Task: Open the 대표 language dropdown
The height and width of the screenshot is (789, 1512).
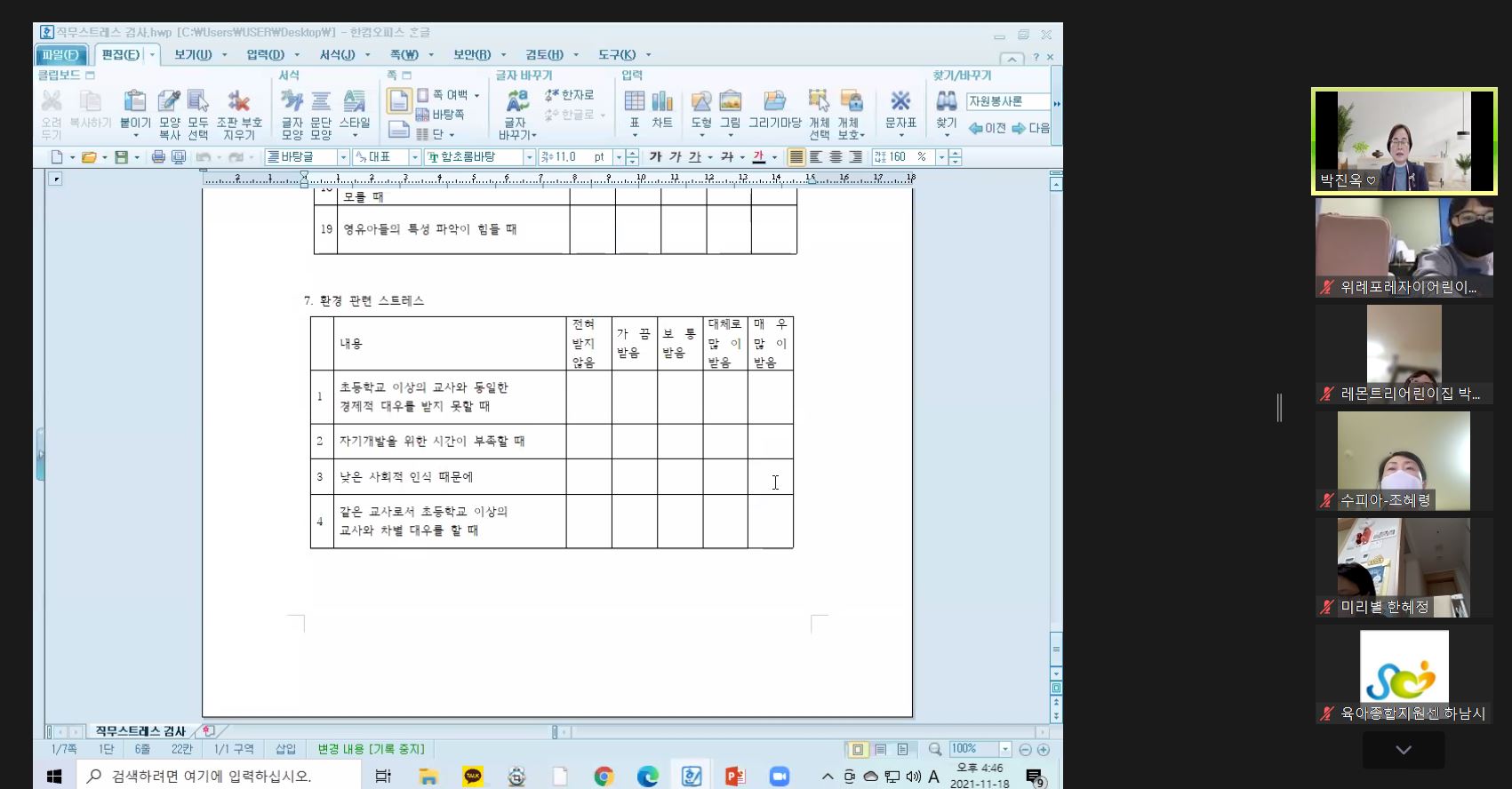Action: pos(414,157)
